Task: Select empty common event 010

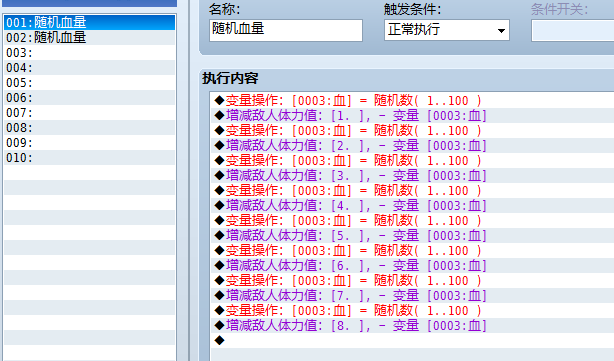Action: tap(89, 158)
